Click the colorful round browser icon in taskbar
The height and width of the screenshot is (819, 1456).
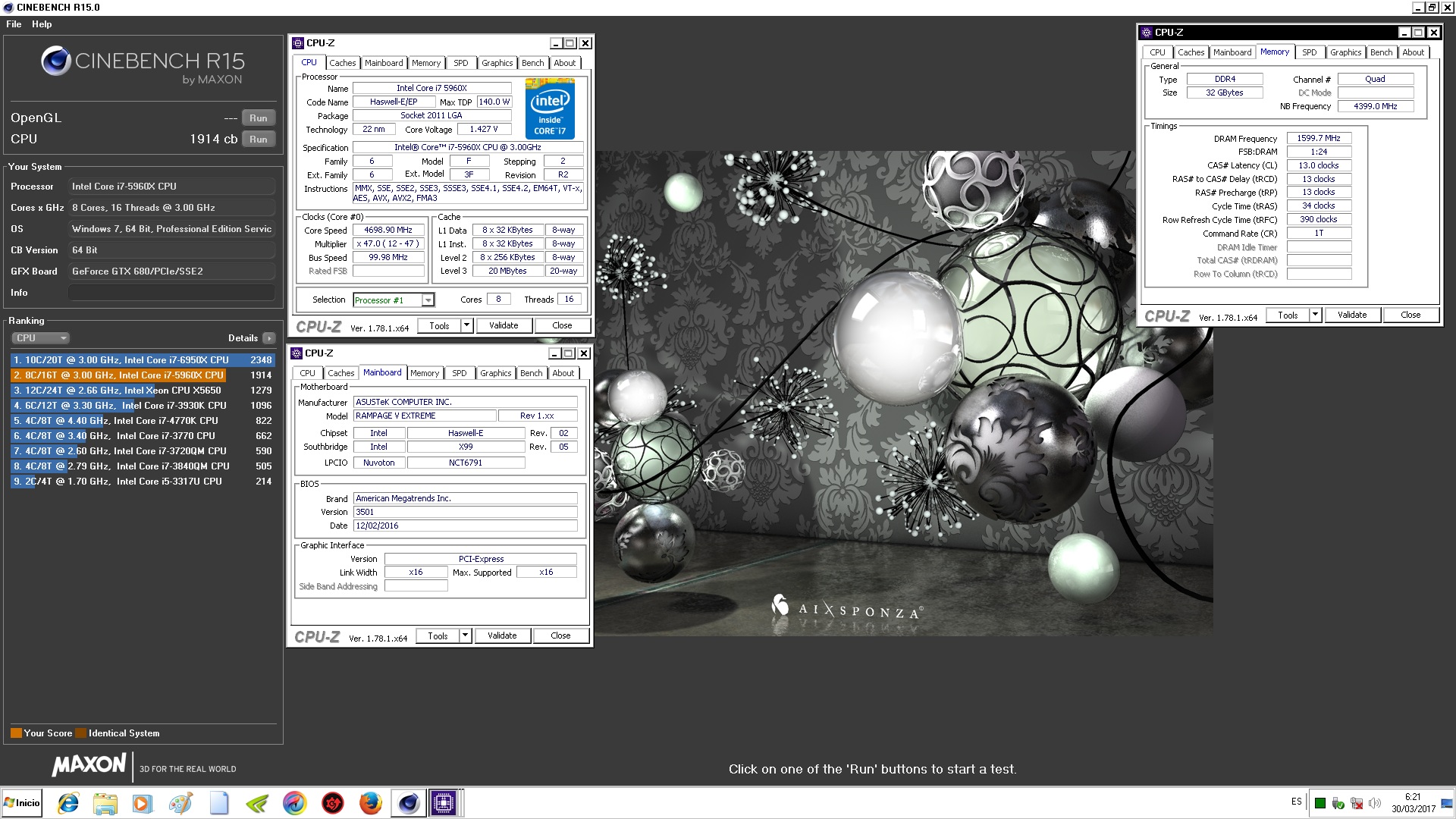coord(294,803)
